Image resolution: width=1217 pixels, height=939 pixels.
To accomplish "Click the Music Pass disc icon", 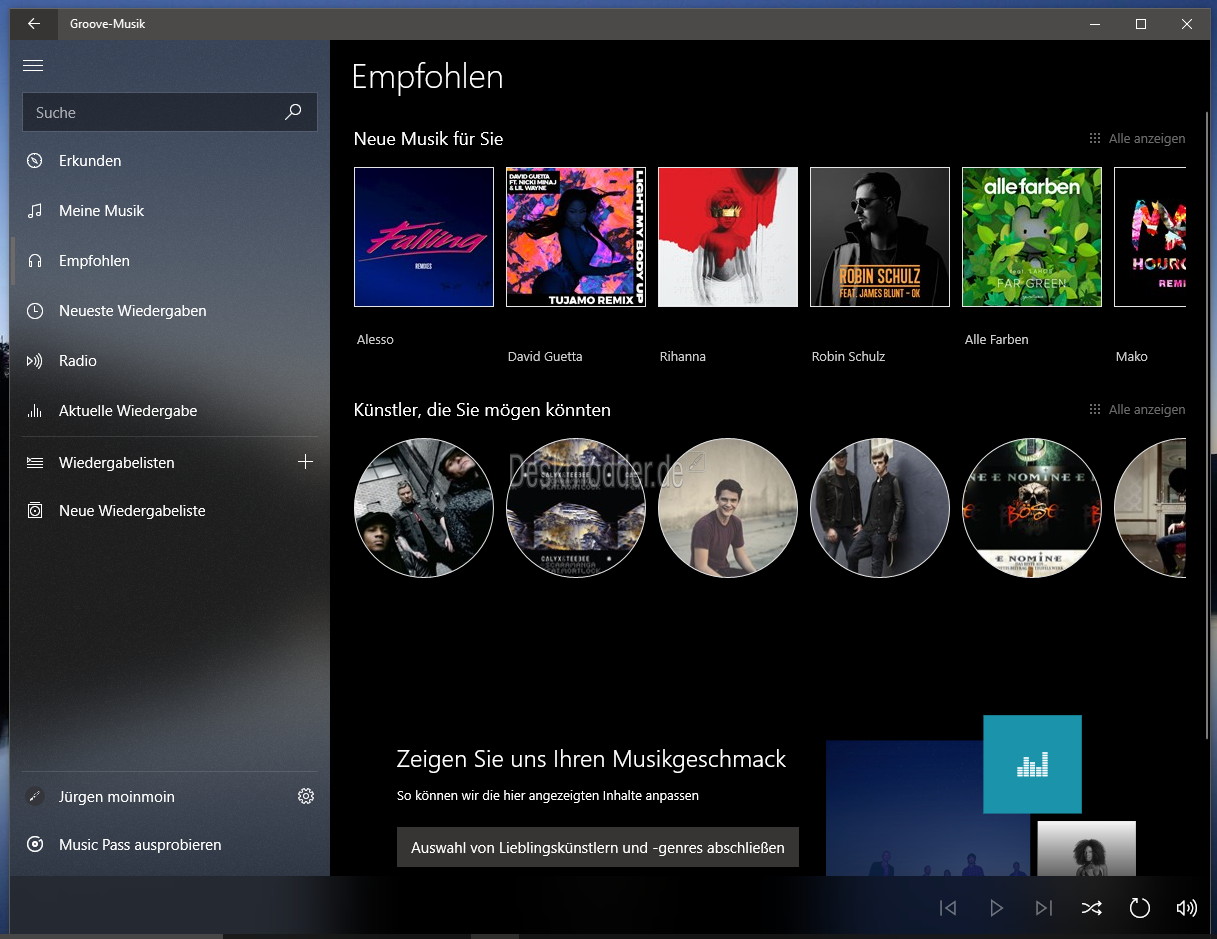I will tap(35, 845).
